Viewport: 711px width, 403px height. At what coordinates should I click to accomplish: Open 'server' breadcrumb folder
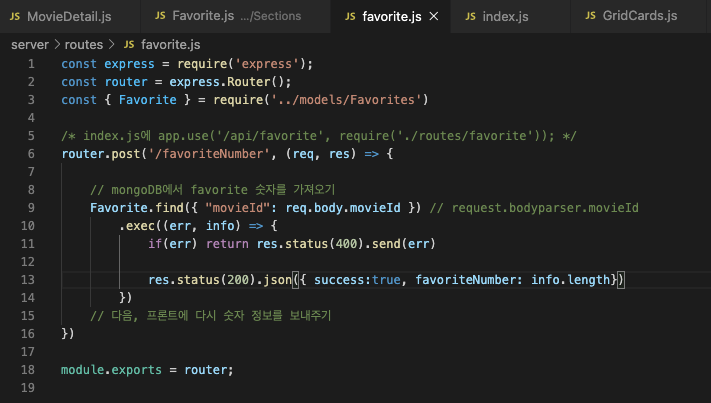pos(30,44)
